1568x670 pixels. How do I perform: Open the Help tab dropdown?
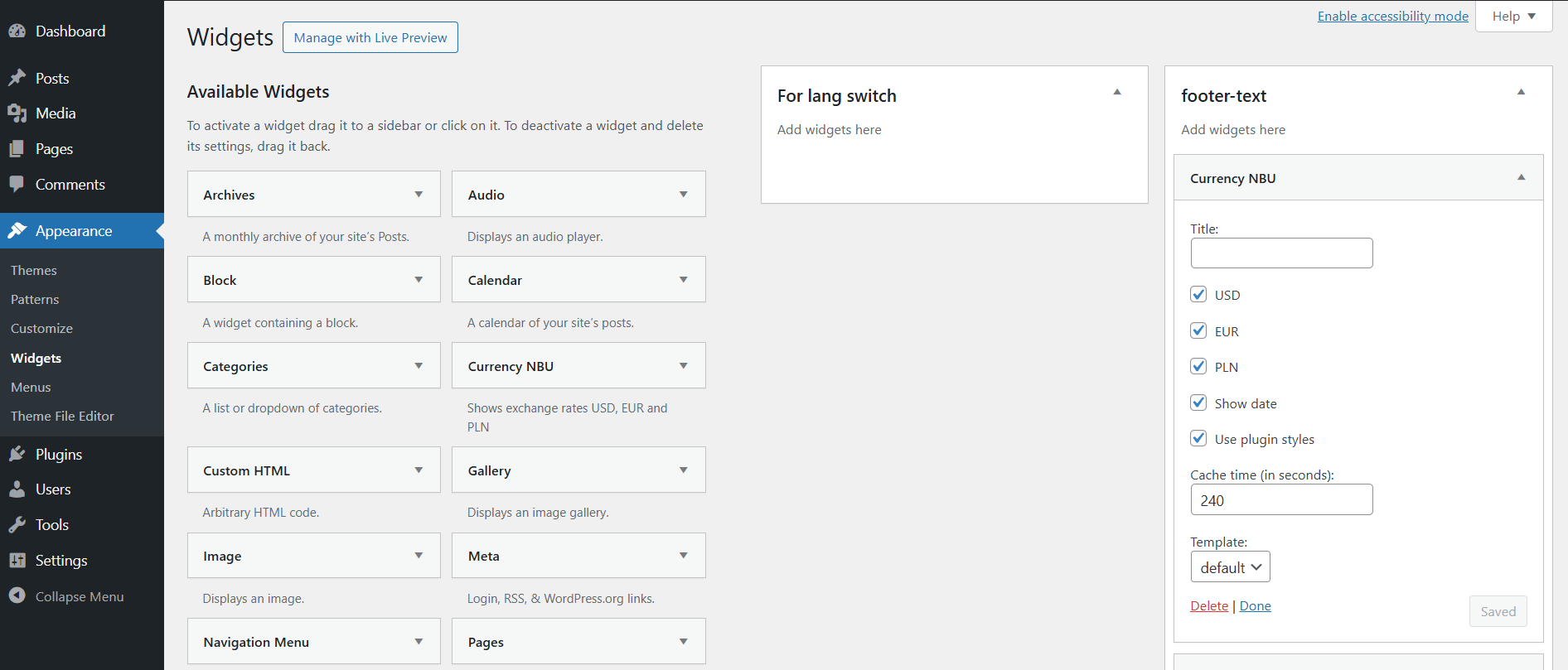[1513, 17]
